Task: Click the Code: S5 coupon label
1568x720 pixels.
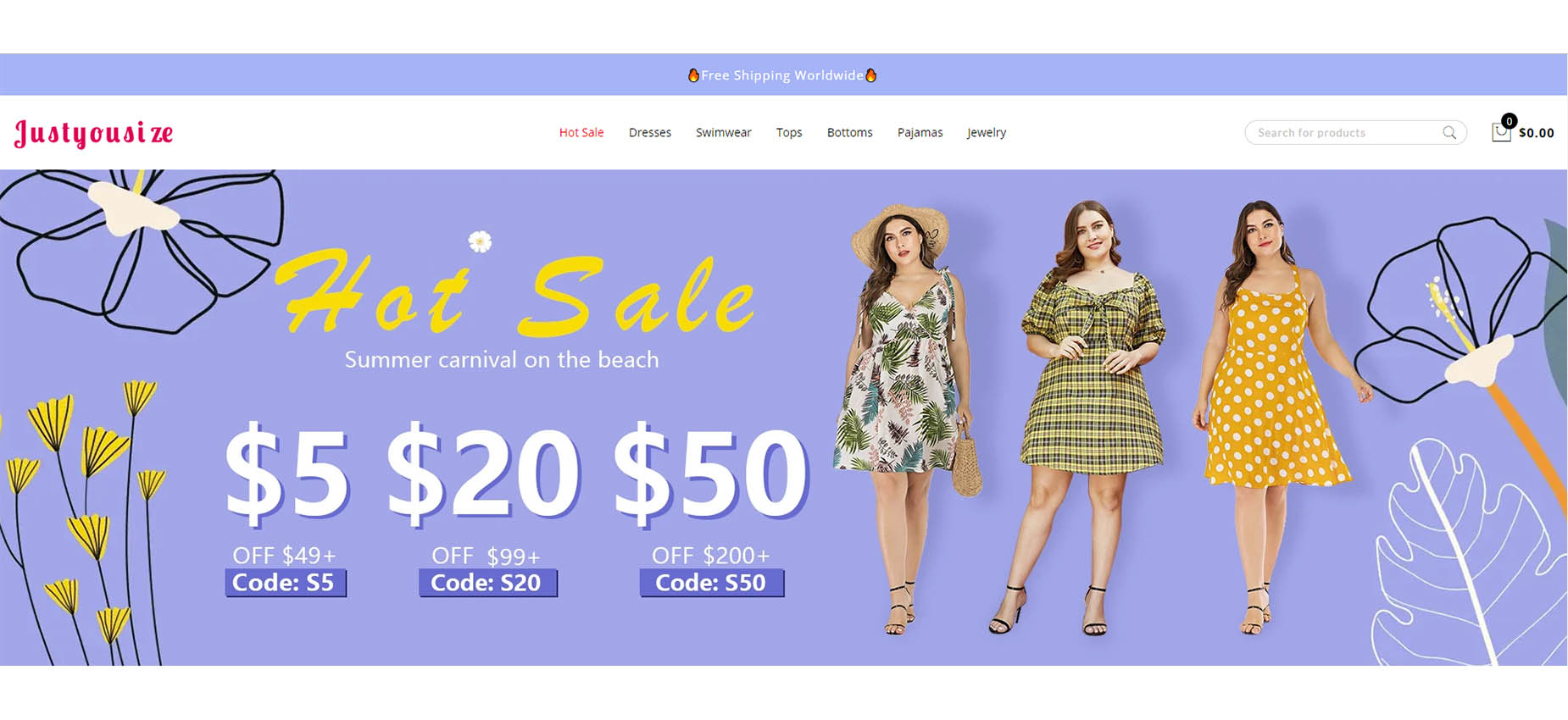Action: (286, 583)
